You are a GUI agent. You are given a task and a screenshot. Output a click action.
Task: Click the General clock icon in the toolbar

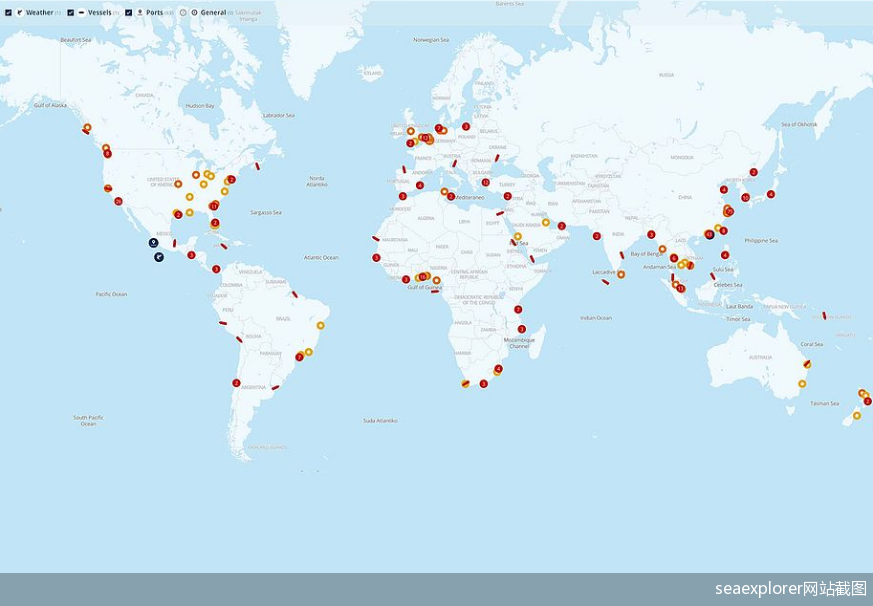click(194, 12)
